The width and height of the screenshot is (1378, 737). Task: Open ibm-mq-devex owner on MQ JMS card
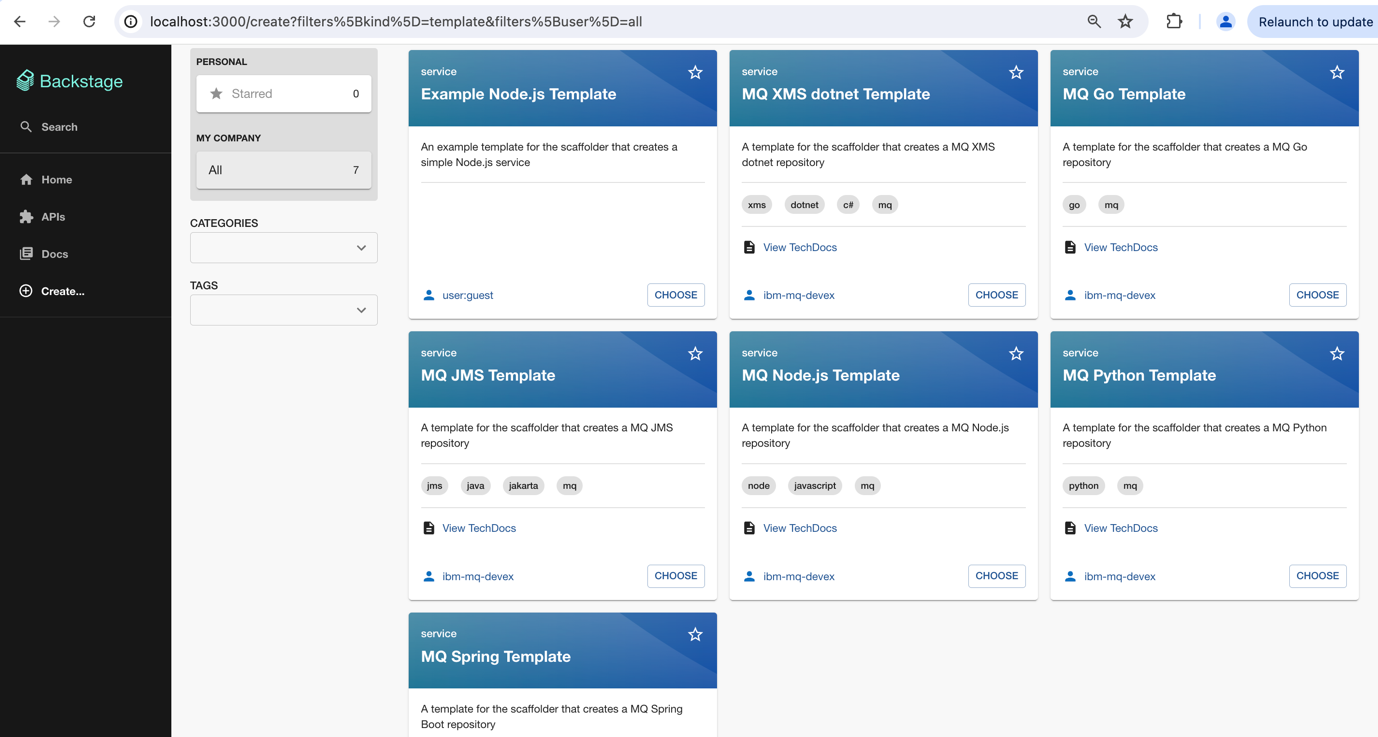pyautogui.click(x=478, y=576)
